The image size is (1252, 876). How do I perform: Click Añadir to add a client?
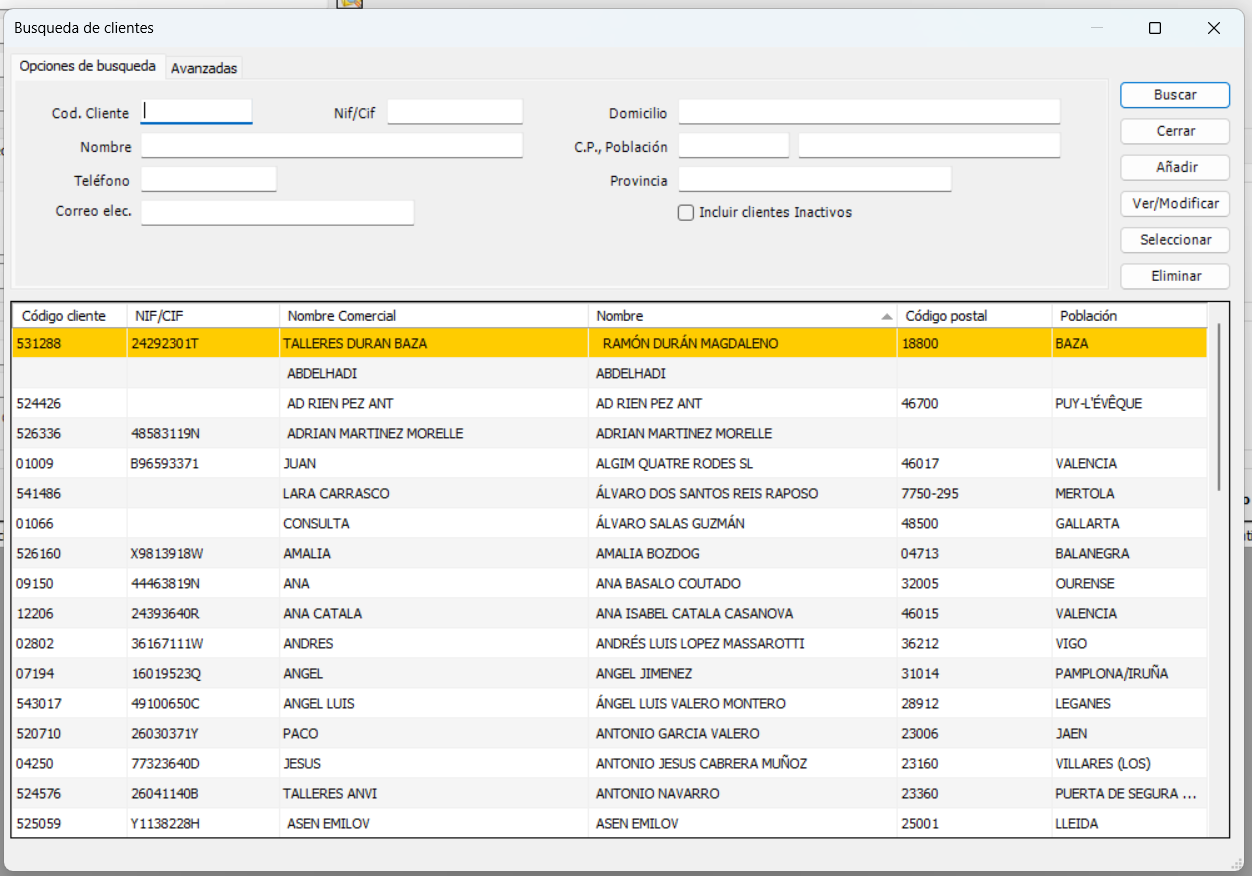[x=1174, y=167]
